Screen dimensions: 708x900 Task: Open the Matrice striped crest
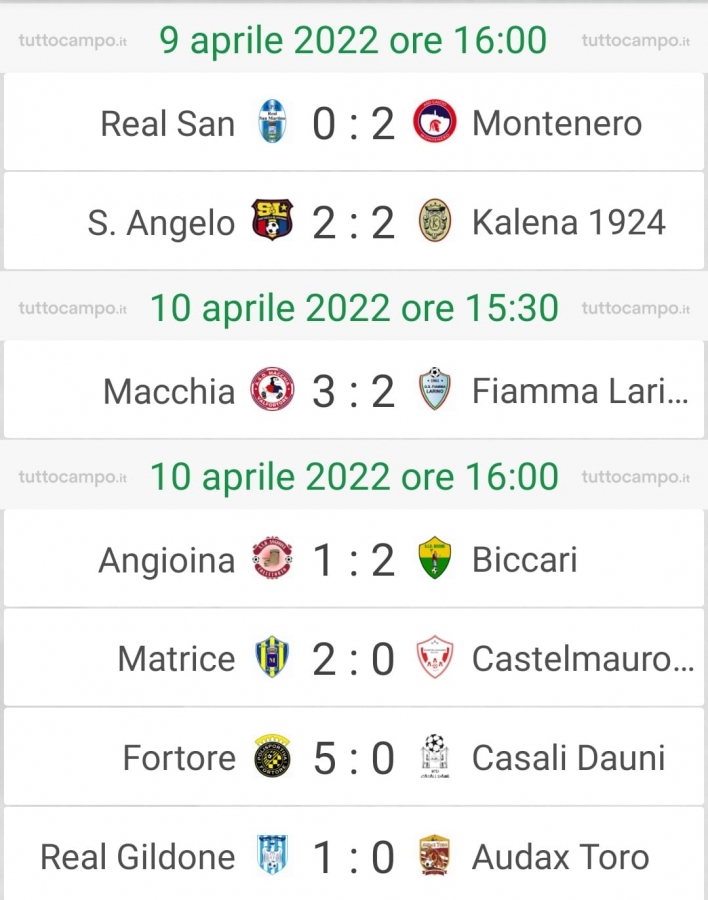pos(272,657)
